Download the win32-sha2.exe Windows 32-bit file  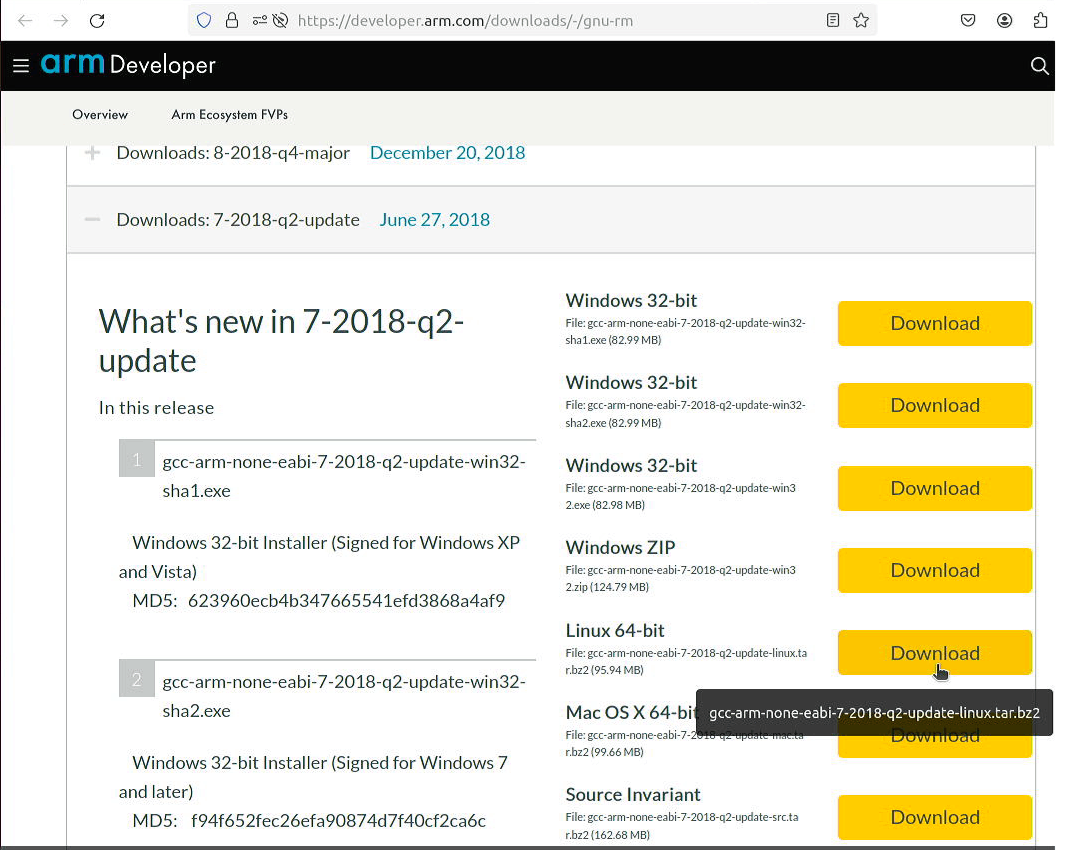point(935,406)
